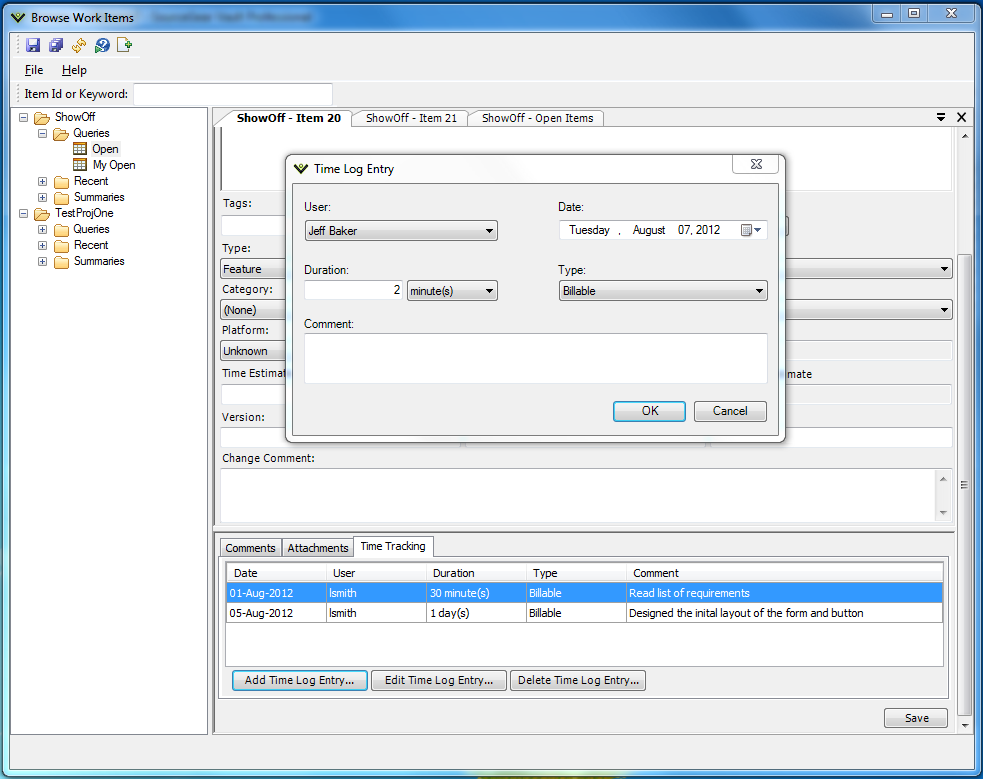Open the File menu
Screen dimensions: 983x779
(34, 70)
